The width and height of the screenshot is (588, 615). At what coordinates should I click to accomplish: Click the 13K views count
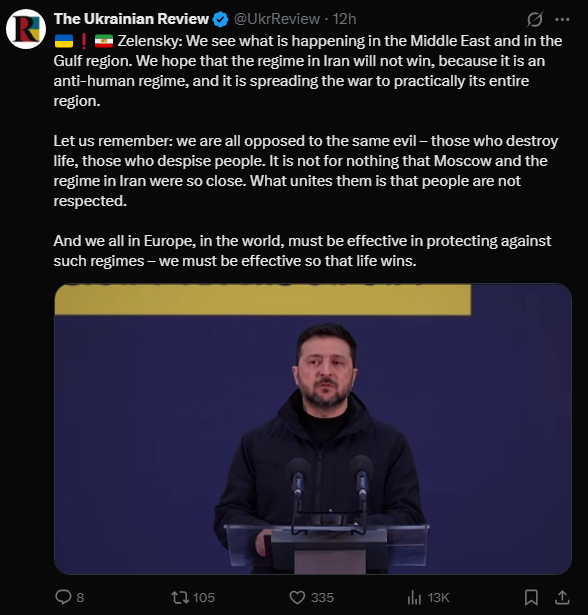(439, 597)
